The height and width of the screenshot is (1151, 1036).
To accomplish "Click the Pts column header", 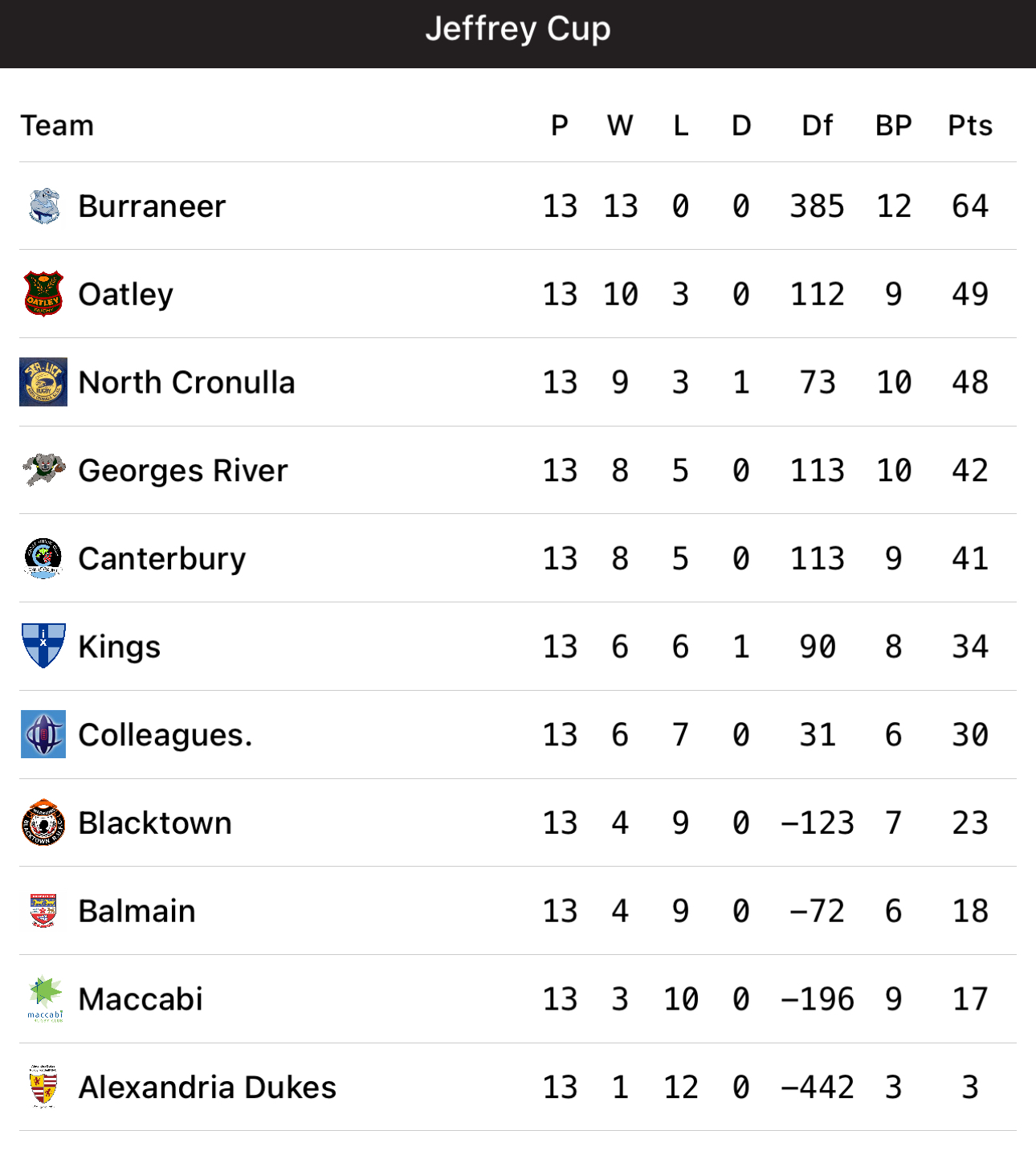I will [970, 125].
